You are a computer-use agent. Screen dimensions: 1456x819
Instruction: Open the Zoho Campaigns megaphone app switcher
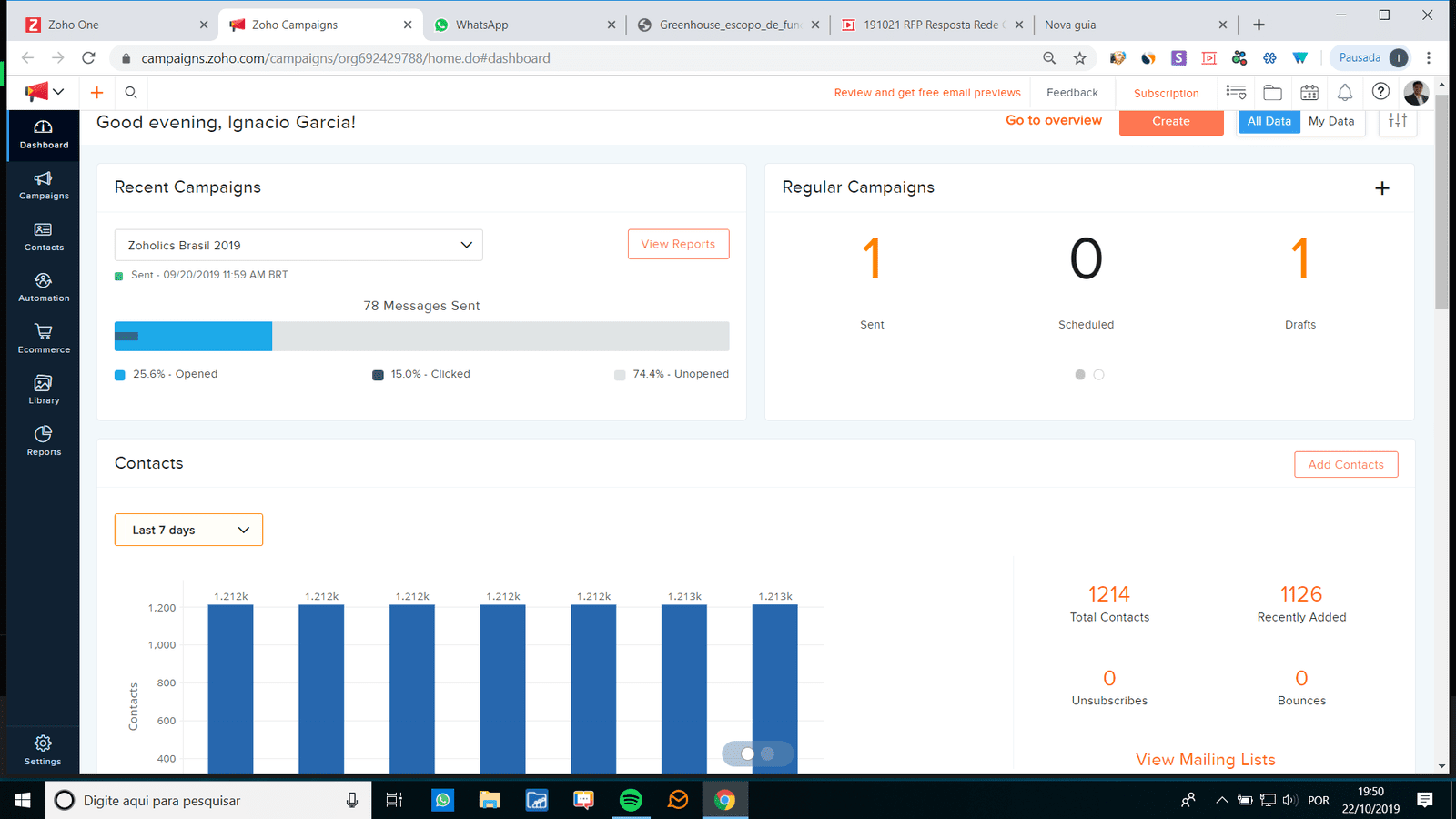tap(44, 92)
